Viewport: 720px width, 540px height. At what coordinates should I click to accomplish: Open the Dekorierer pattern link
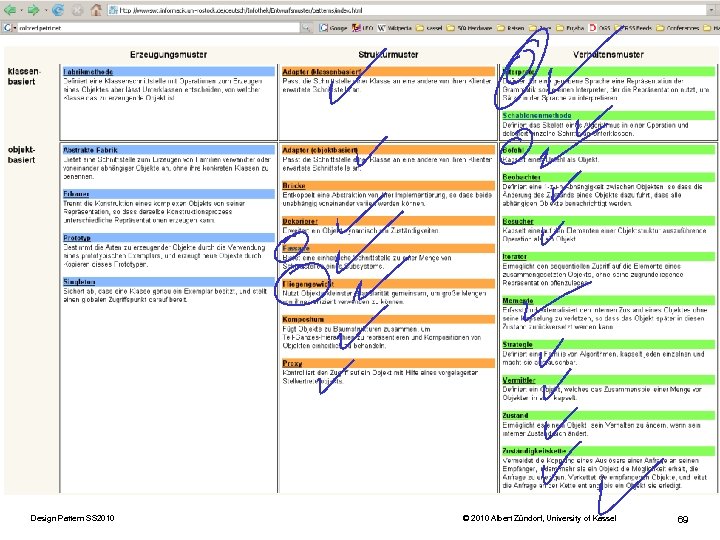300,221
